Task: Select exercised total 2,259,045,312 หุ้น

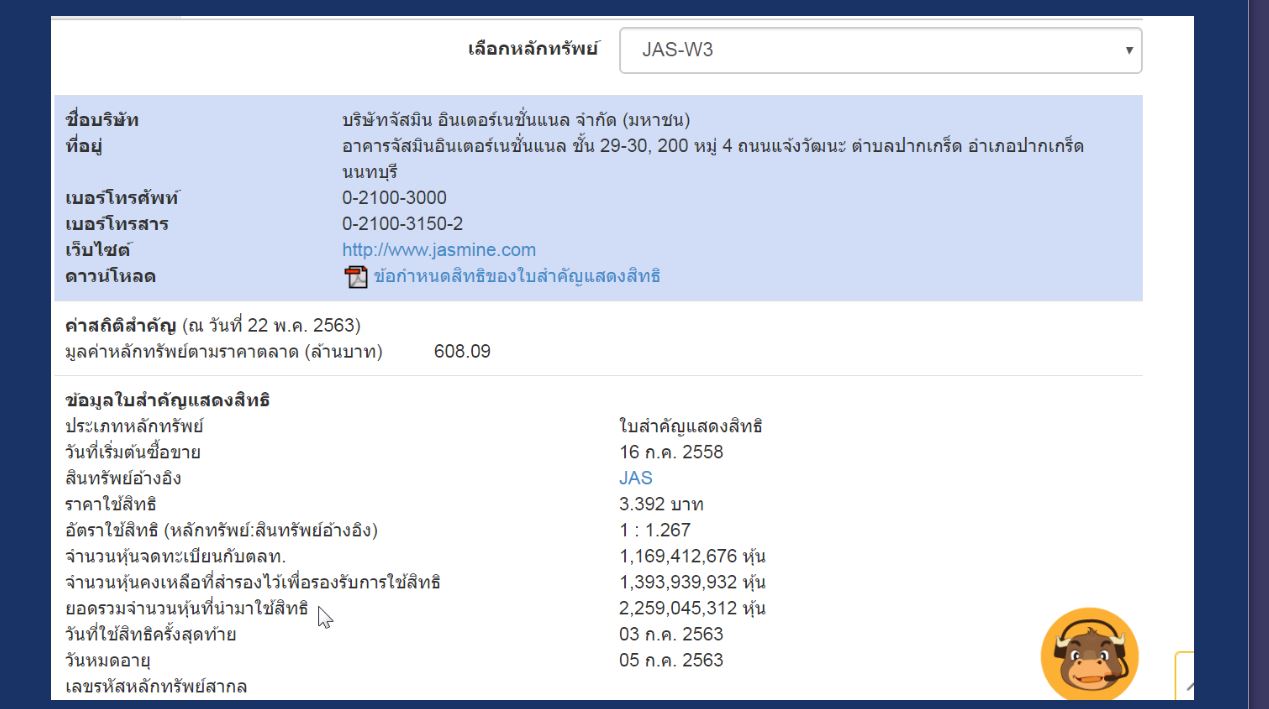Action: tap(692, 608)
